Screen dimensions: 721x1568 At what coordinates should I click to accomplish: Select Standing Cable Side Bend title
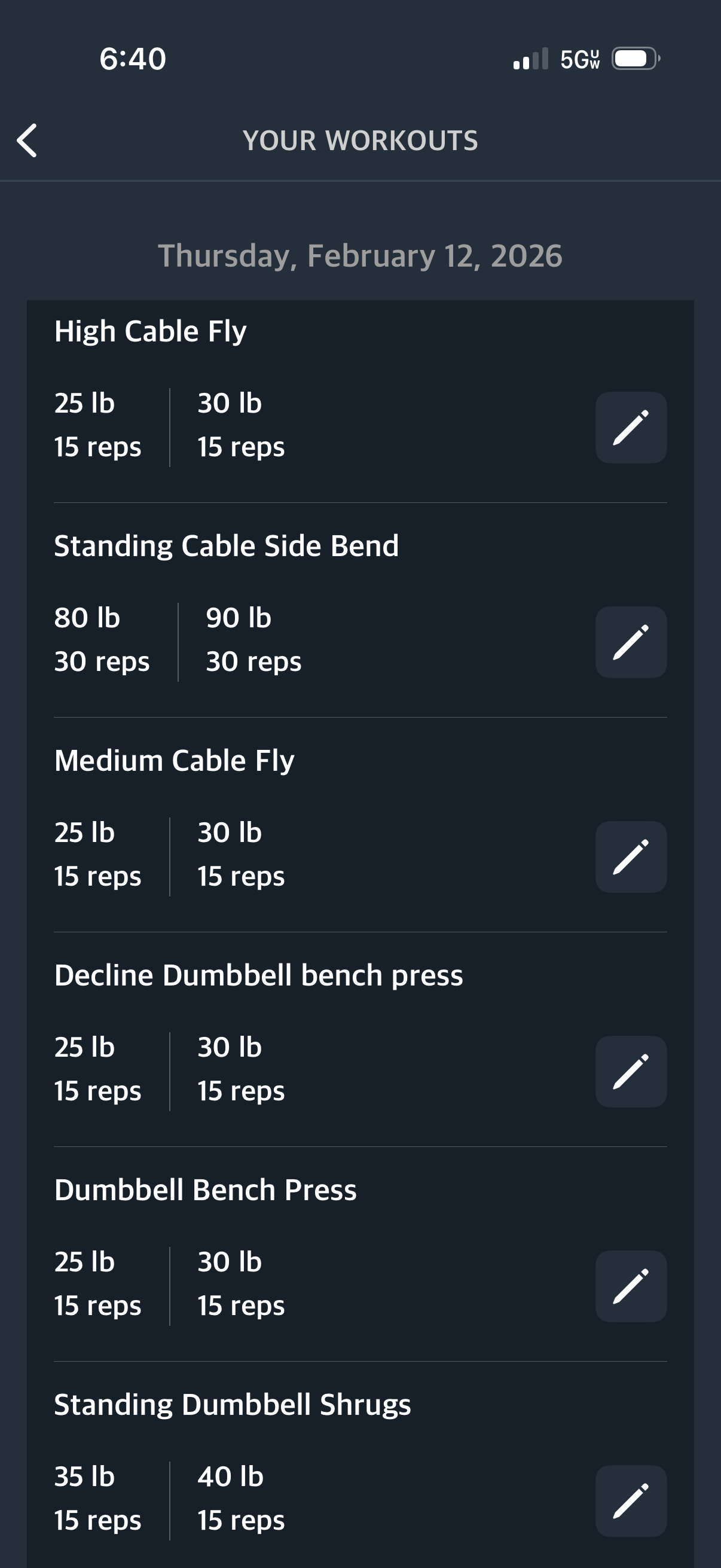[x=227, y=546]
